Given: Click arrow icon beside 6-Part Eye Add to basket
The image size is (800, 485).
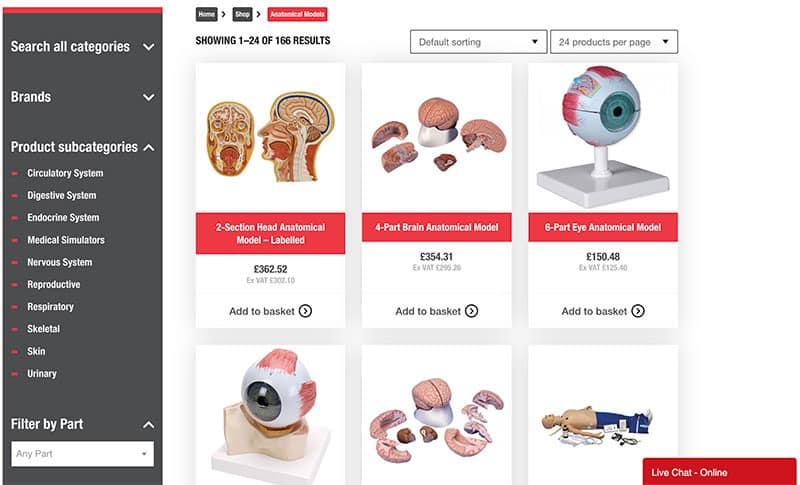Looking at the screenshot, I should coord(638,311).
